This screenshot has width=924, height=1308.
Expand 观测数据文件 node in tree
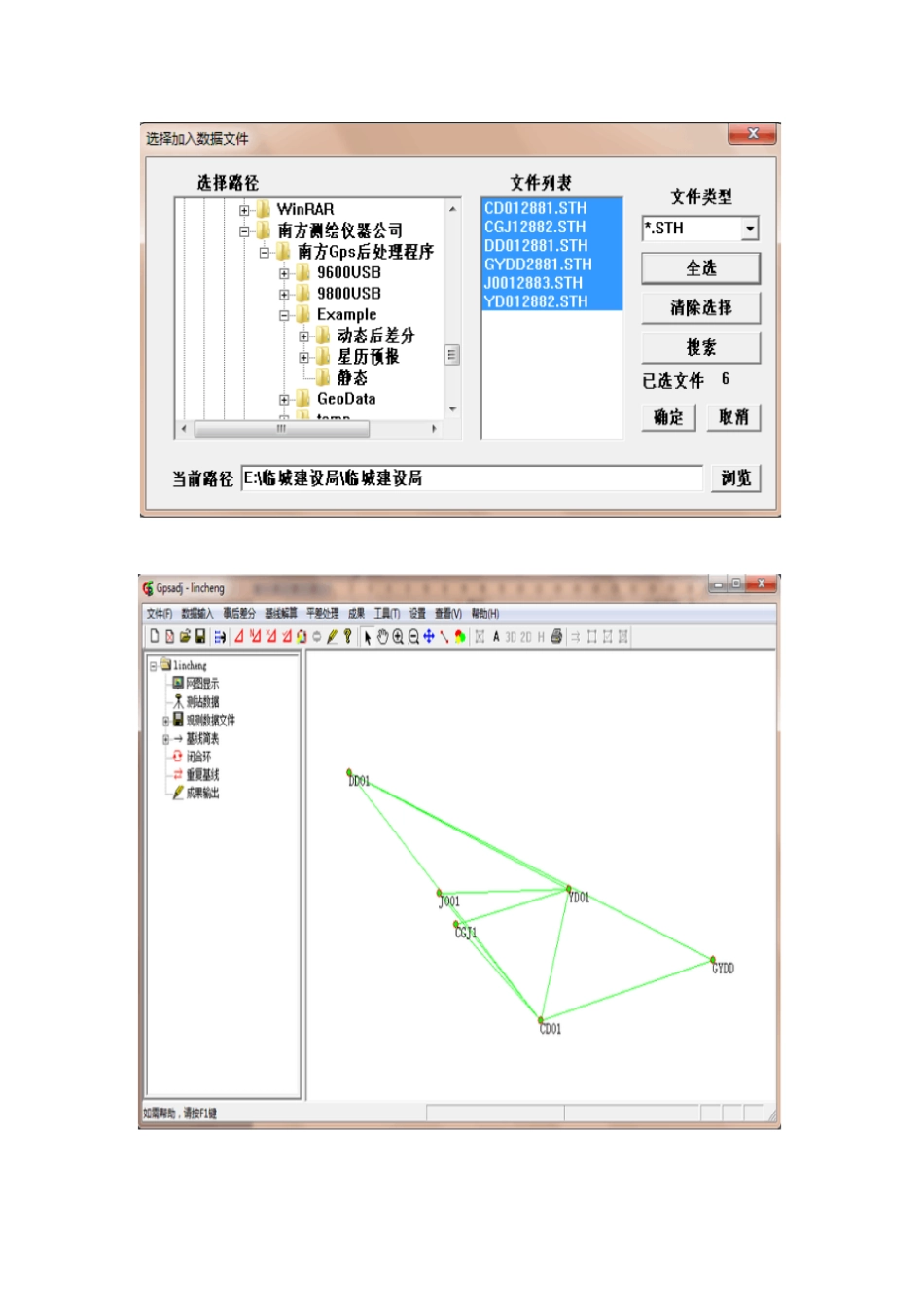coord(166,721)
